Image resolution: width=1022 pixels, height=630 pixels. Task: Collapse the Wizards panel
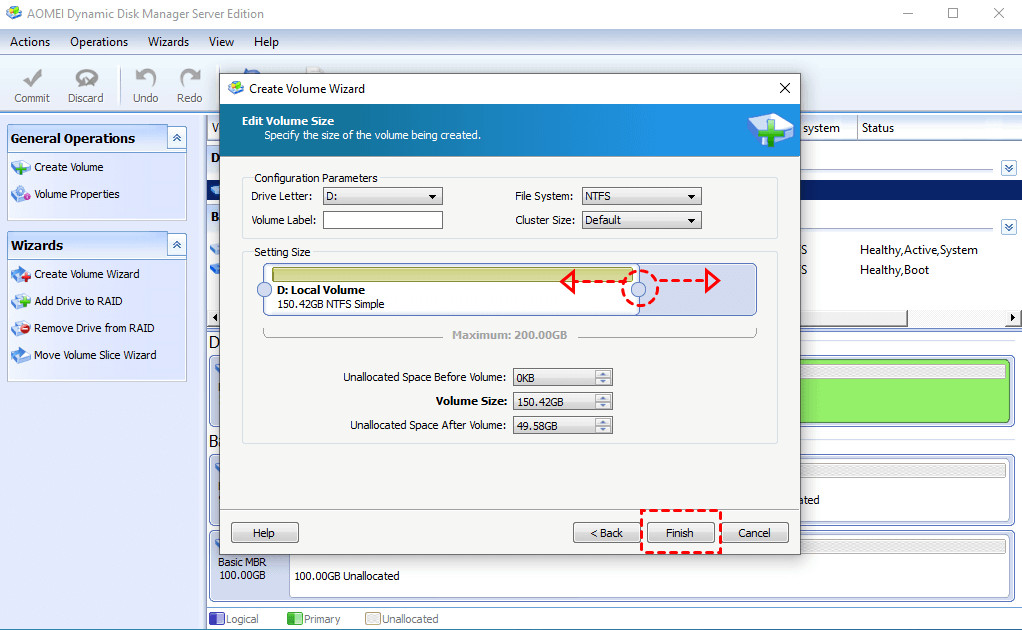[177, 245]
